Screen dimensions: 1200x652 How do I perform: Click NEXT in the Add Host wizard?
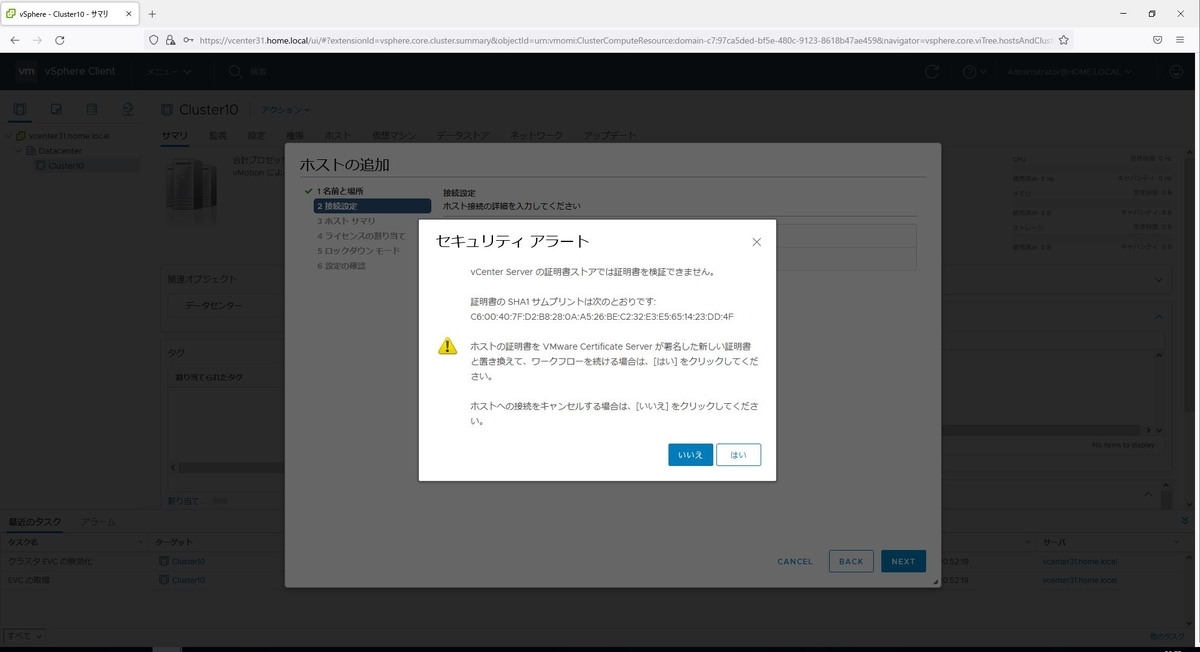point(902,561)
